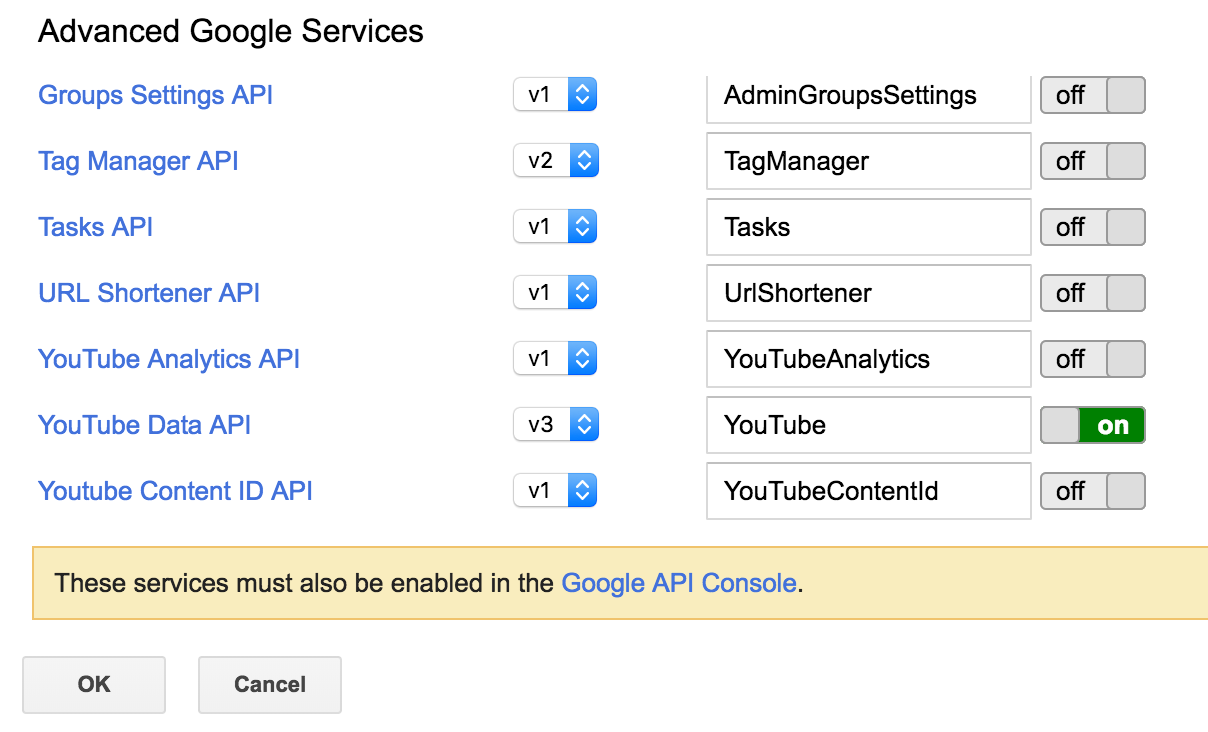Screen dimensions: 1208x732
Task: Open the Google API Console link
Action: (679, 583)
